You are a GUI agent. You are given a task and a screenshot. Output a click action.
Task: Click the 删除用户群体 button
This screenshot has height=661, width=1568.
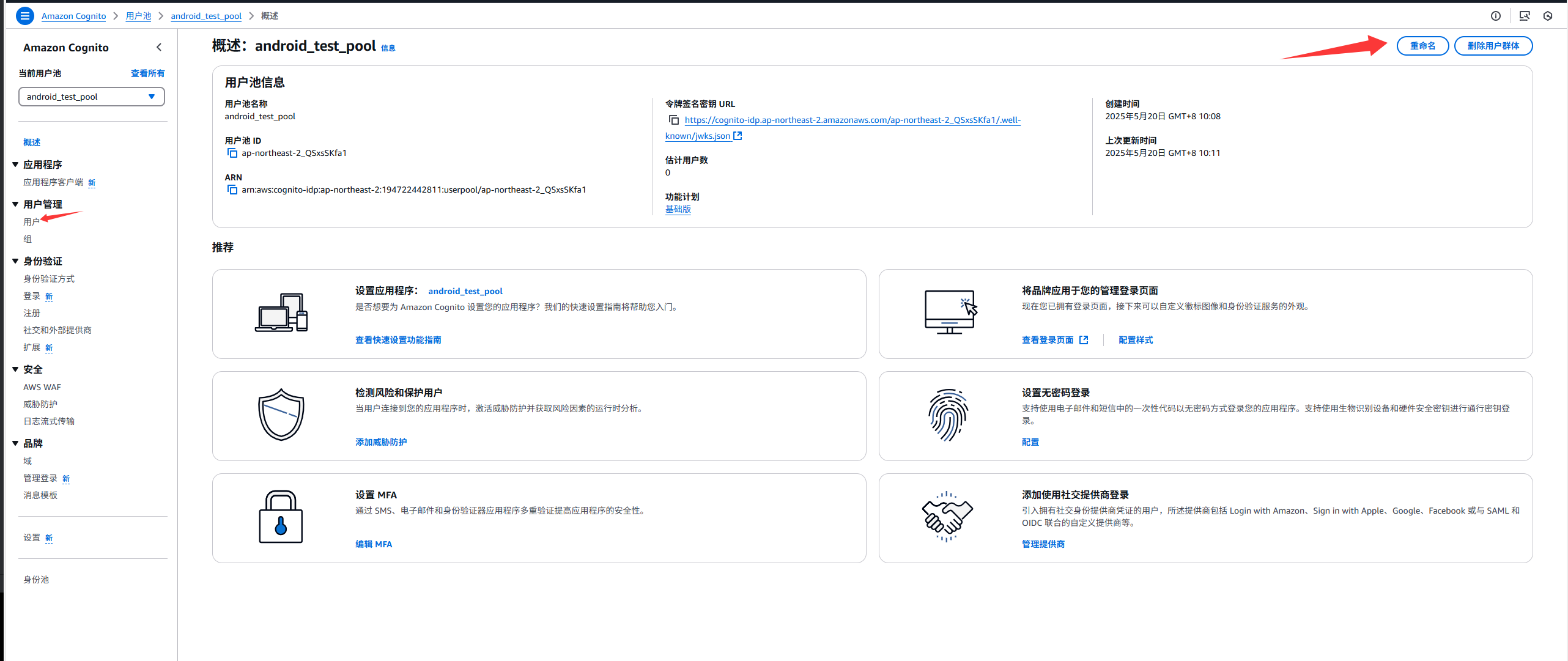[x=1493, y=46]
